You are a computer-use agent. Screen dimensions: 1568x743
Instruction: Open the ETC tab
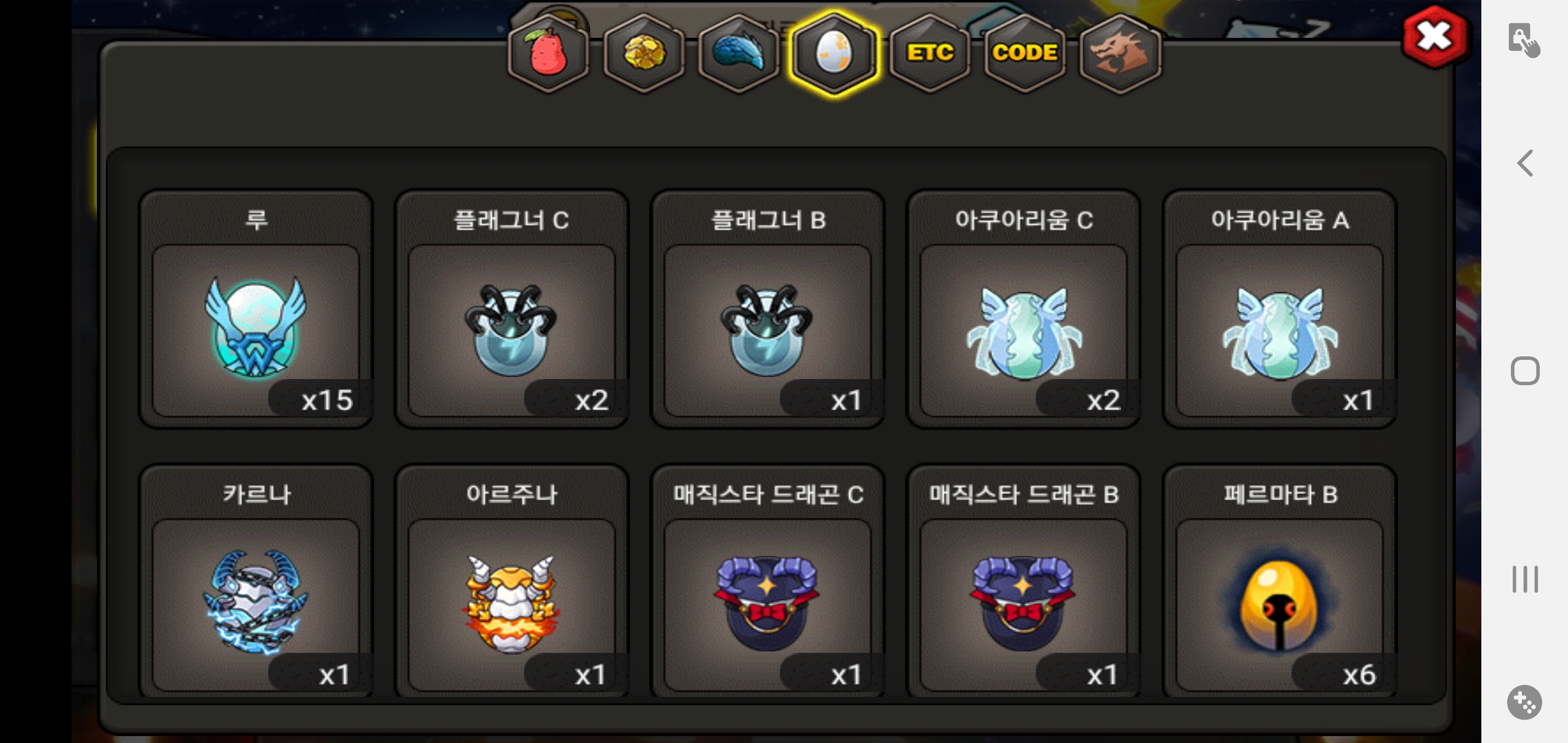click(930, 53)
